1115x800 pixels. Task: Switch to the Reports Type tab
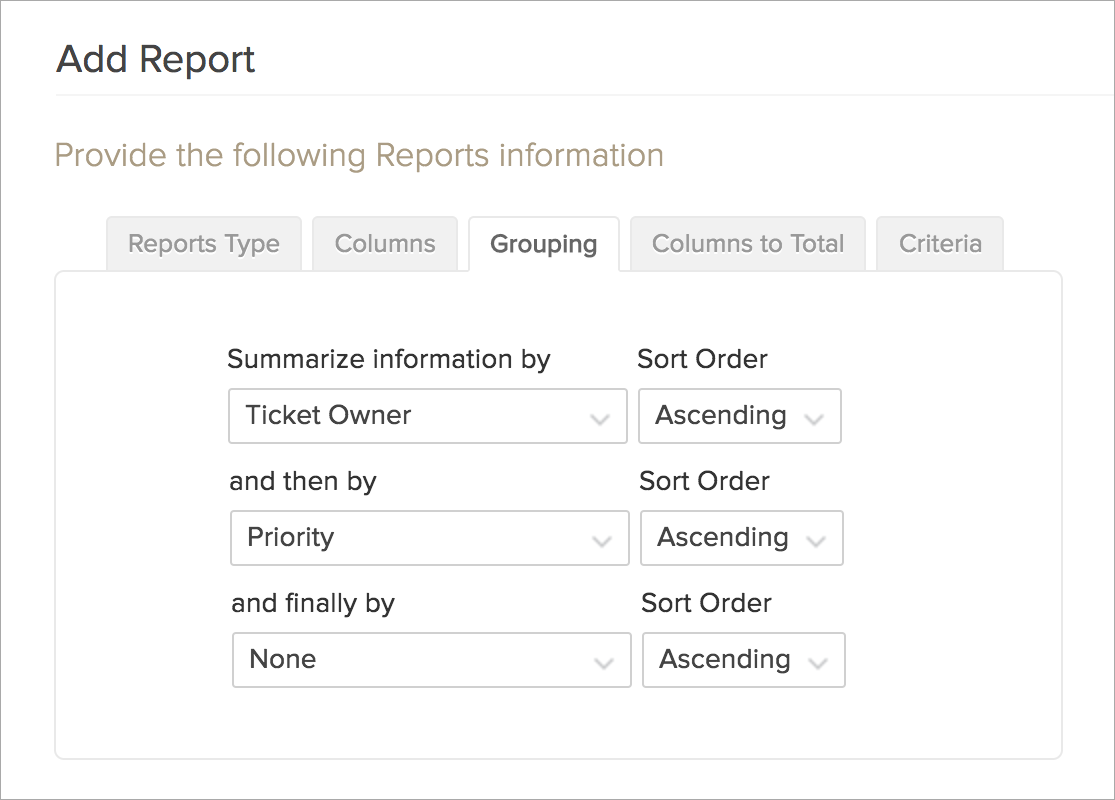tap(204, 244)
